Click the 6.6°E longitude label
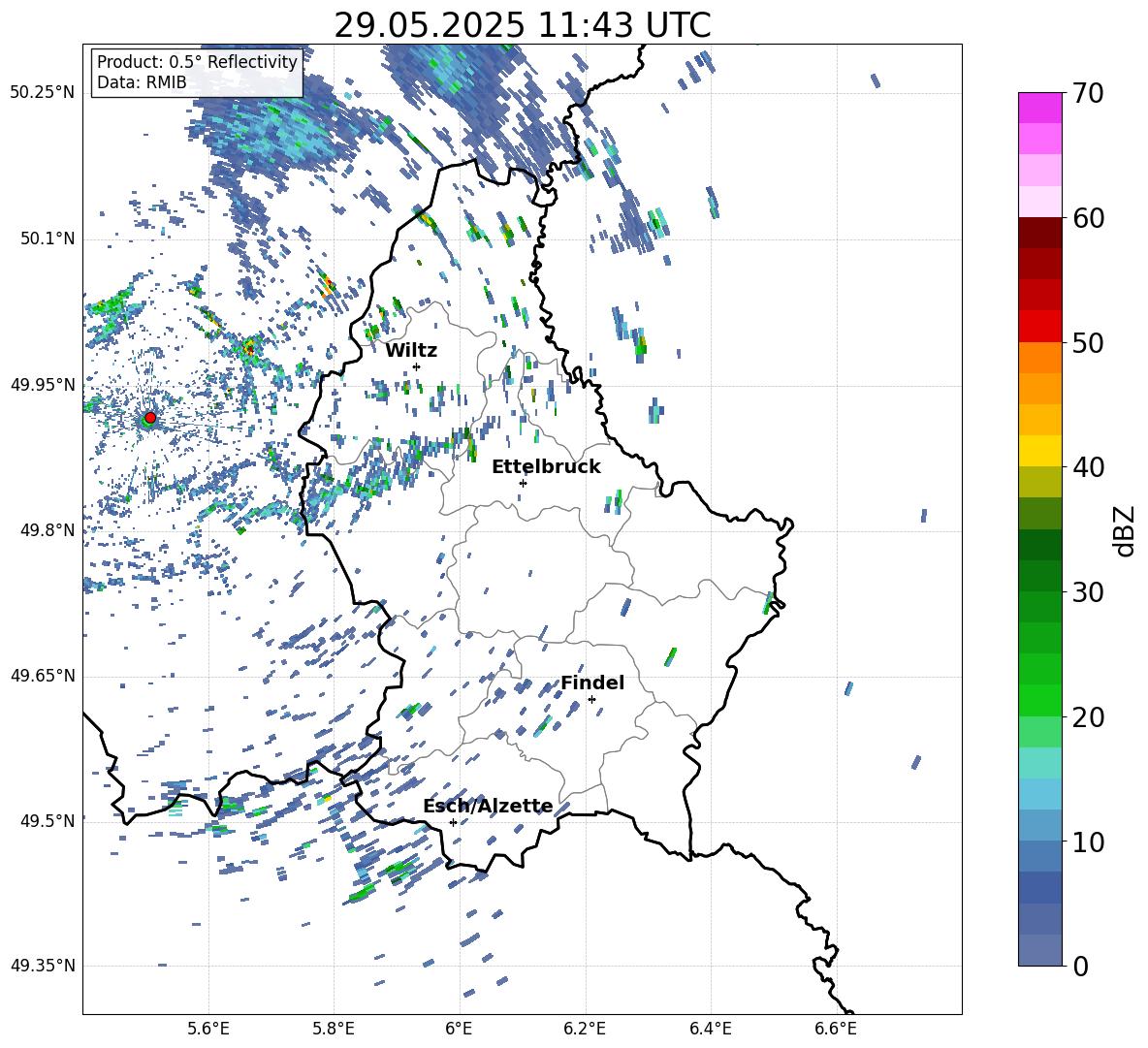This screenshot has height=1048, width=1148. tap(836, 1029)
